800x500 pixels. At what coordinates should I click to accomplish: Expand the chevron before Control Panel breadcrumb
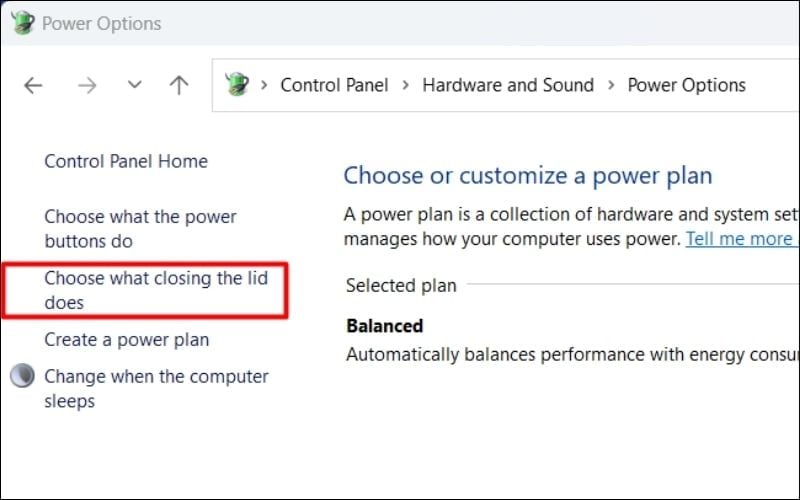[264, 86]
